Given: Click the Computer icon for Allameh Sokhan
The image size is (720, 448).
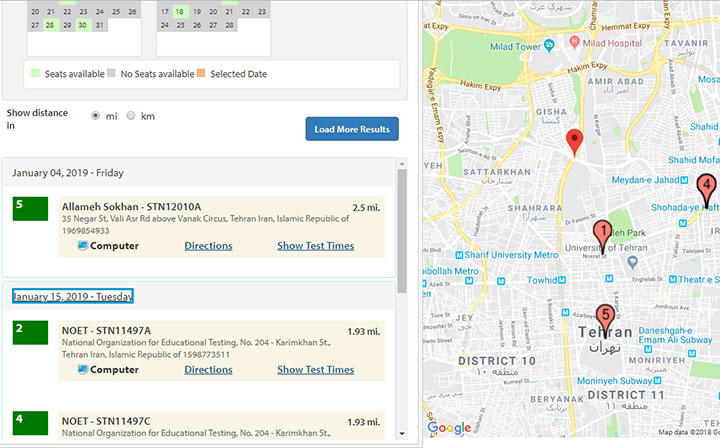Looking at the screenshot, I should 83,246.
